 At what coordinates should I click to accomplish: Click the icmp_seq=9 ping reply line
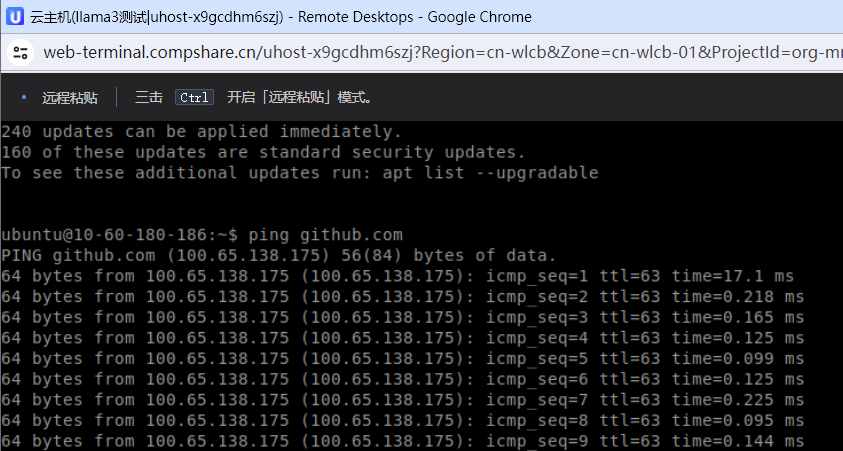click(x=403, y=441)
